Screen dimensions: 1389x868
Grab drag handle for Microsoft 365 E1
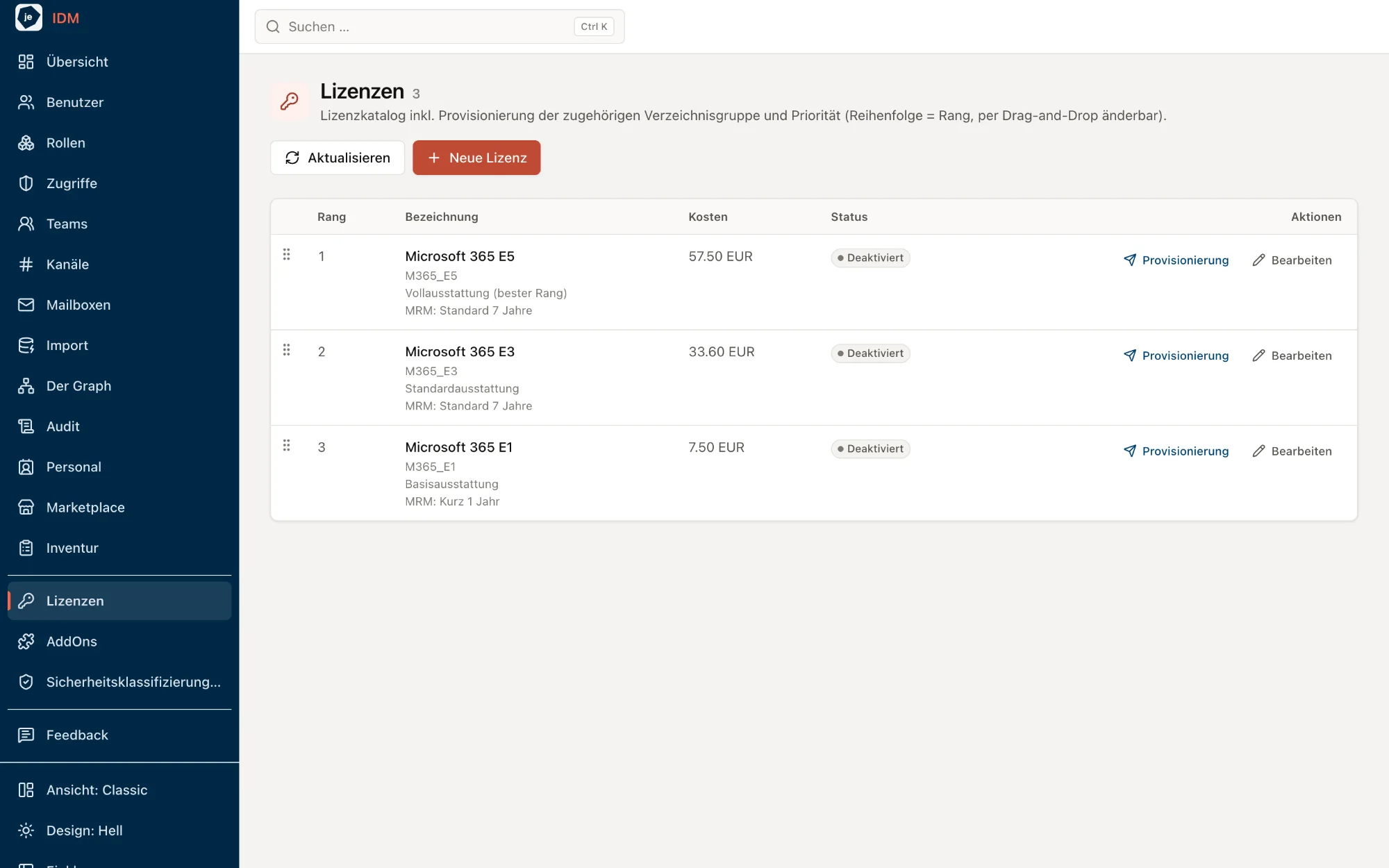(286, 446)
